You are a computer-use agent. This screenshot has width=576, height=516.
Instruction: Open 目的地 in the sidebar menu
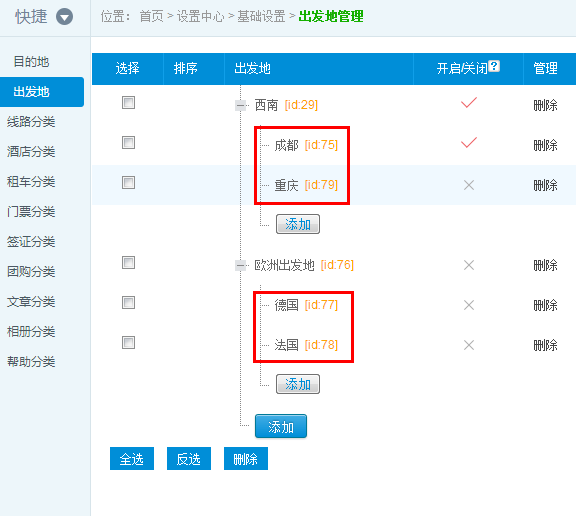point(31,61)
